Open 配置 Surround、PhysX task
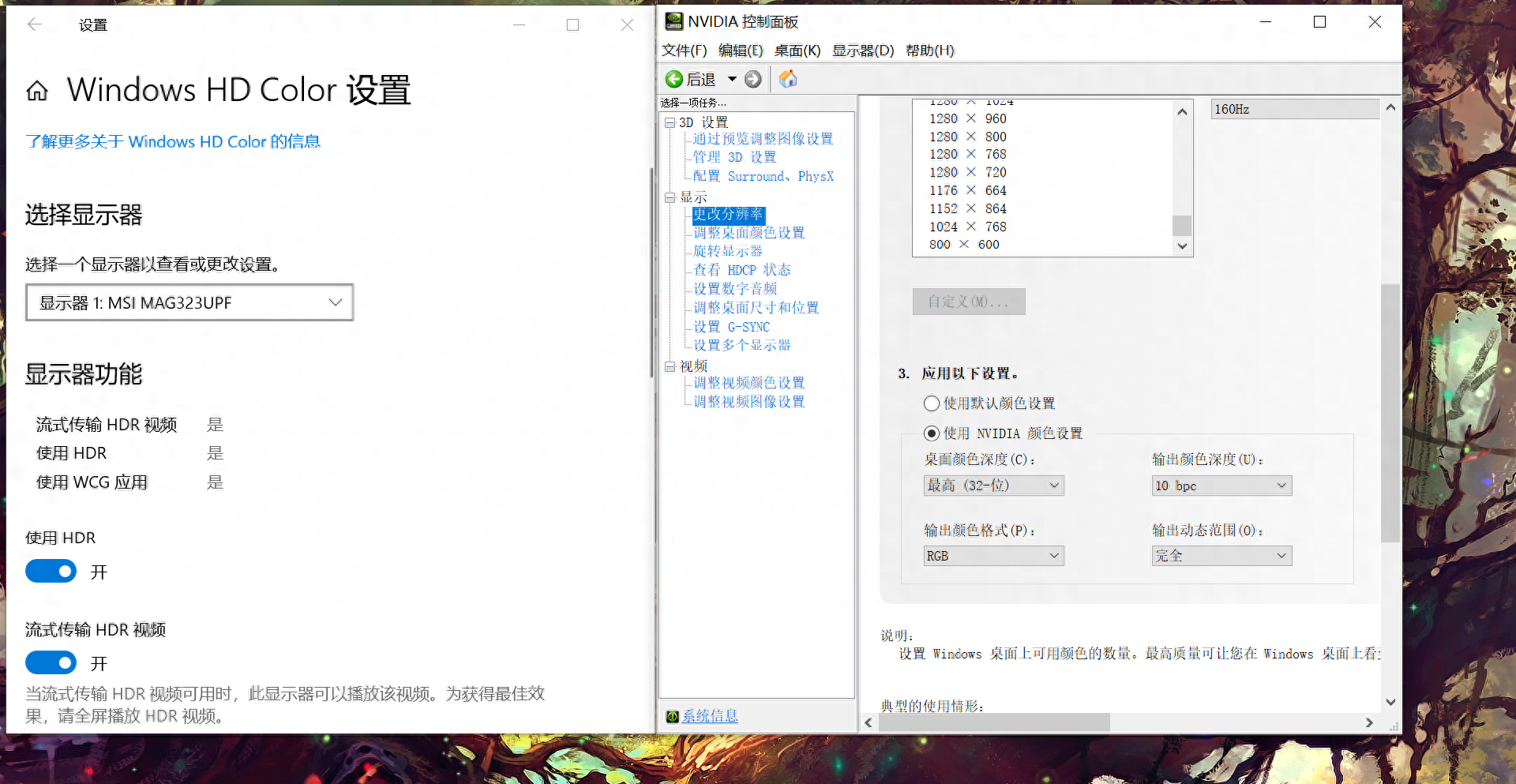 coord(763,176)
